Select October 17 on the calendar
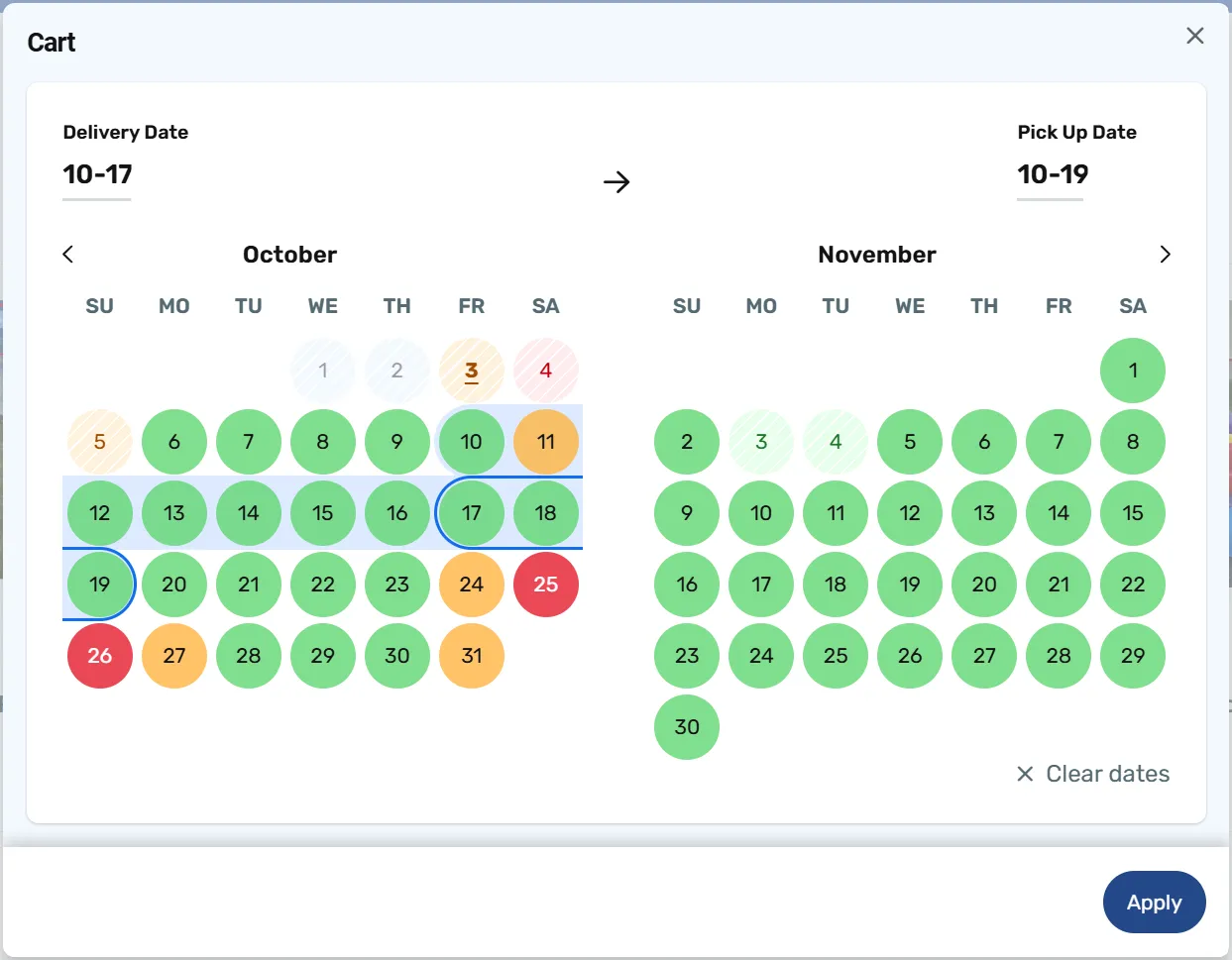This screenshot has width=1232, height=960. pyautogui.click(x=472, y=513)
